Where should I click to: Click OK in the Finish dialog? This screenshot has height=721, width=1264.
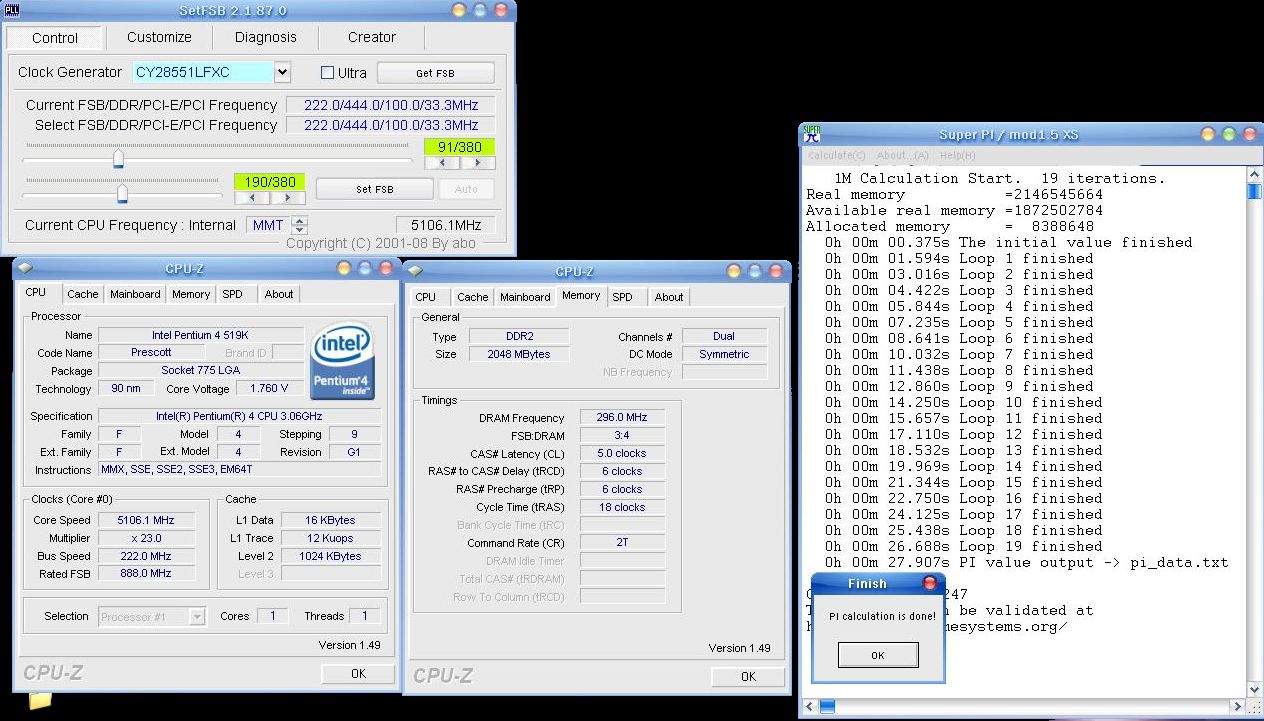click(877, 656)
